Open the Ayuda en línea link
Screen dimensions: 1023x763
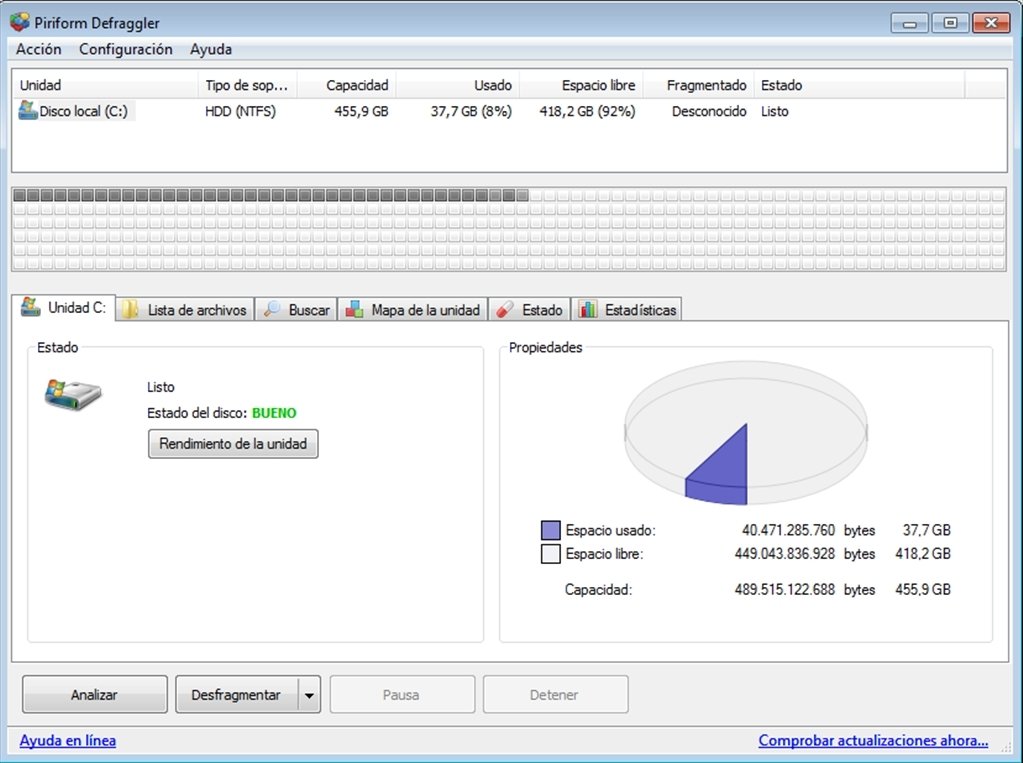pyautogui.click(x=68, y=741)
